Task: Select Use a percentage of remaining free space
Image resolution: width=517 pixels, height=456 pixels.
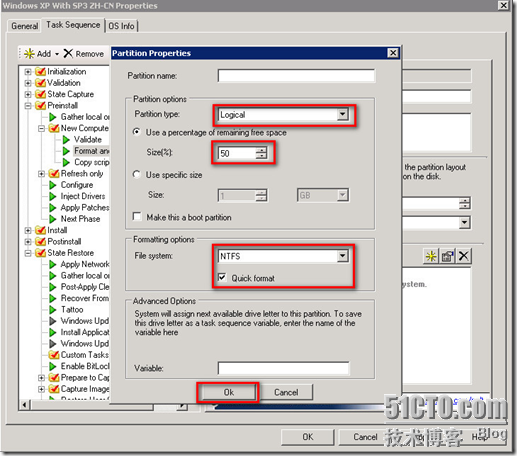Action: [x=137, y=132]
